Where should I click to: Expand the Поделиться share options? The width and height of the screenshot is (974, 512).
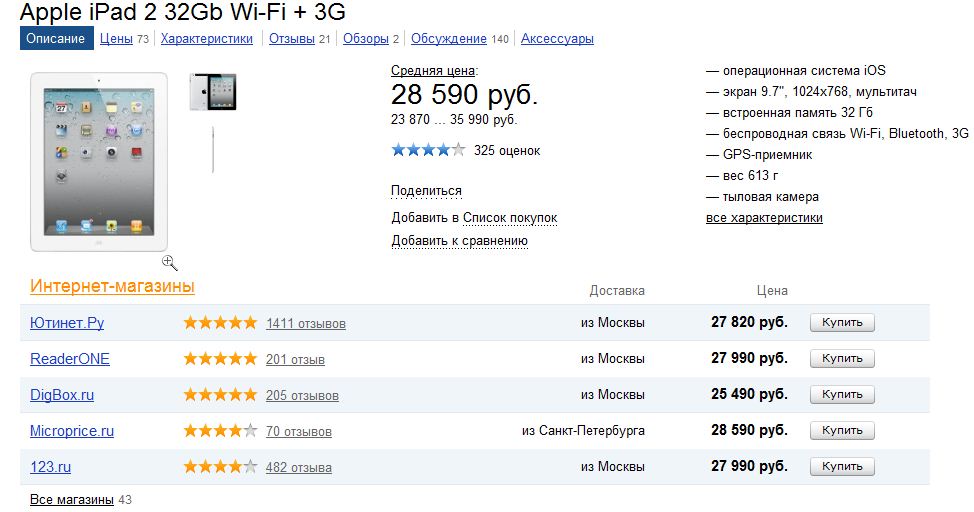[426, 191]
